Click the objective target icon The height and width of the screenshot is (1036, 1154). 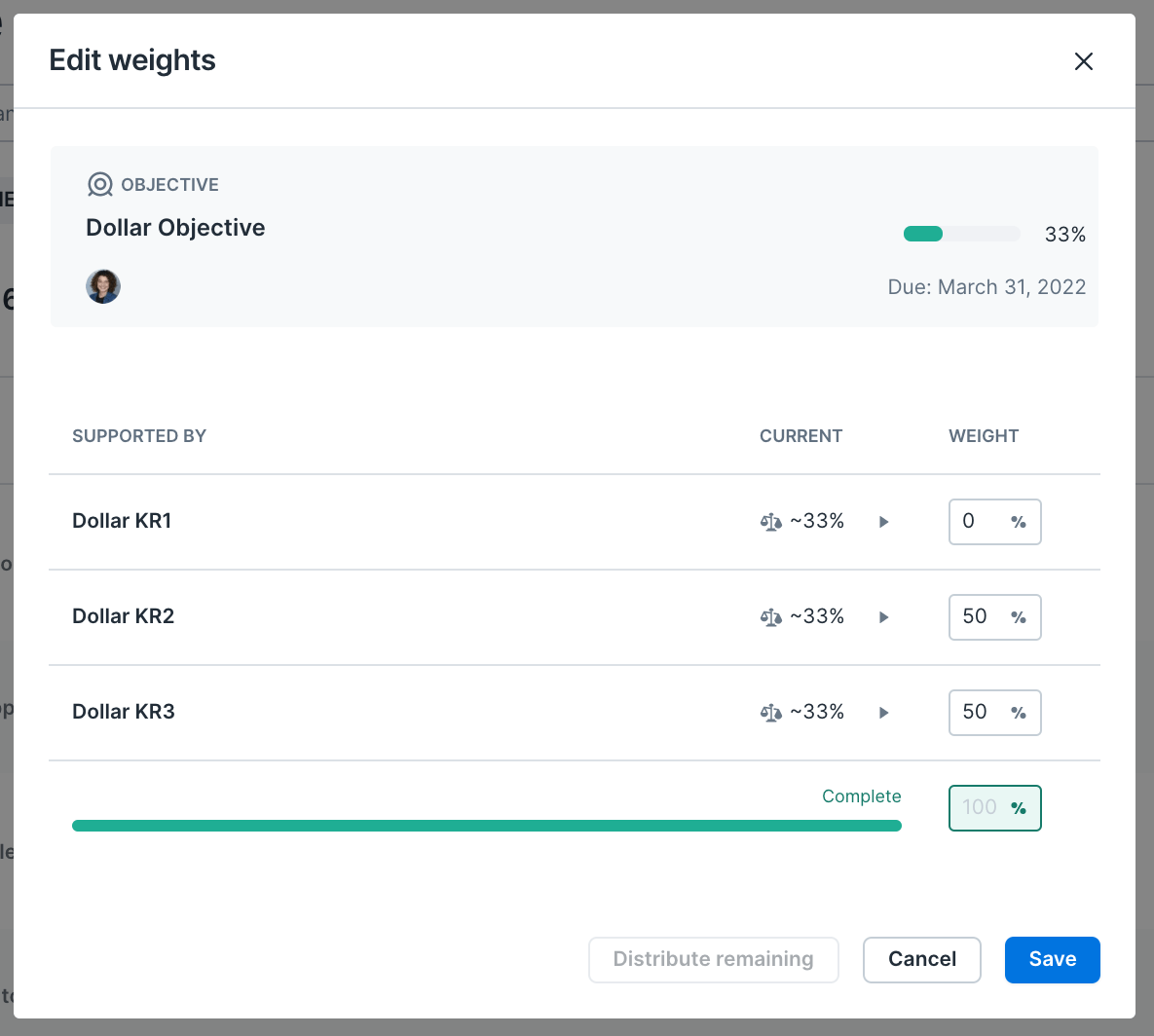[100, 185]
